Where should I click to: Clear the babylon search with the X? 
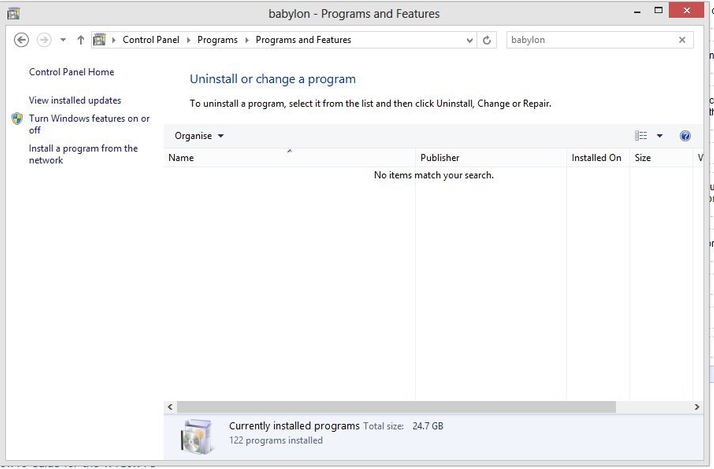coord(682,40)
